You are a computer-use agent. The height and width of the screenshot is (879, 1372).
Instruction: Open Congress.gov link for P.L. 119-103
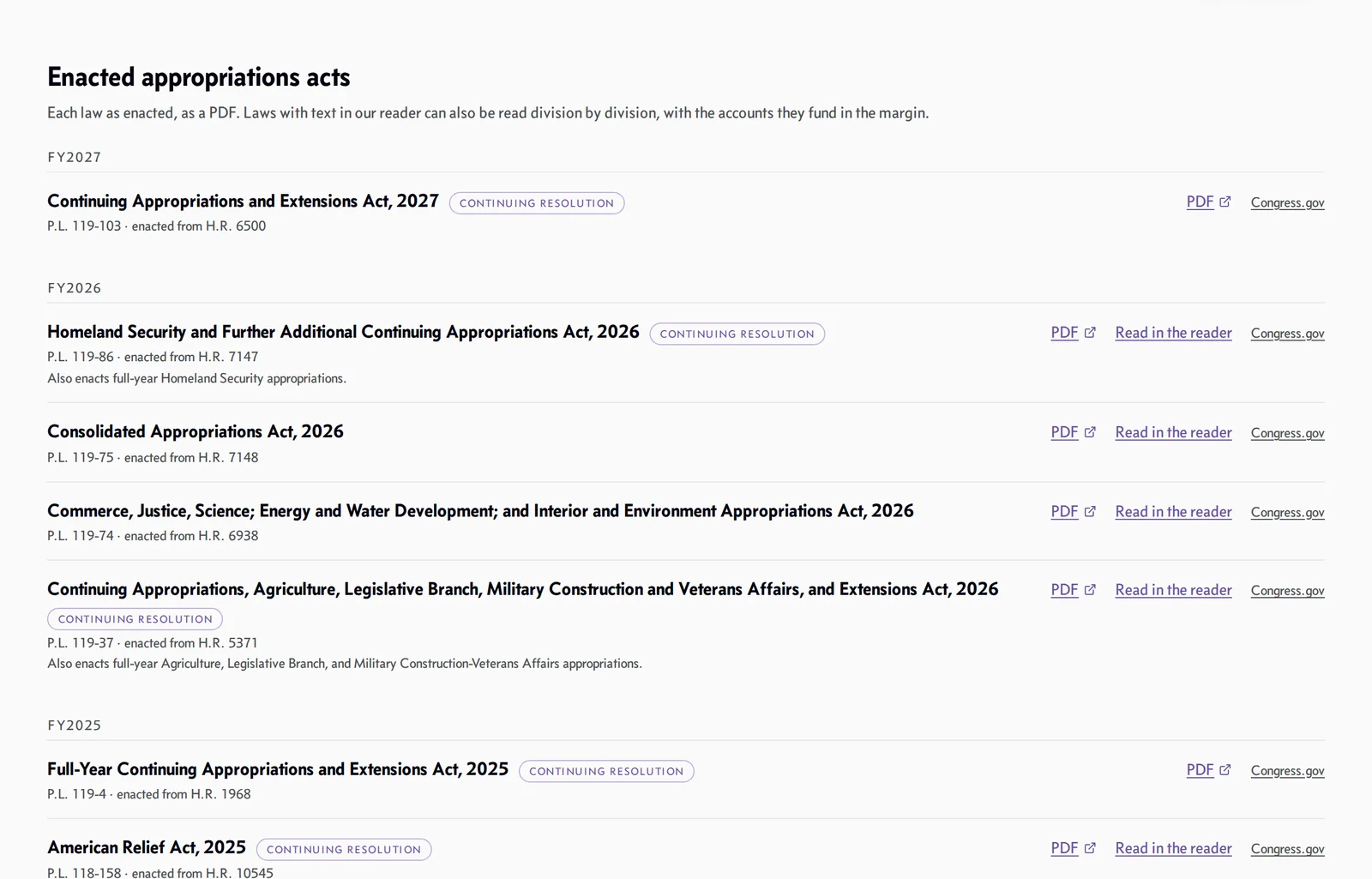(x=1287, y=203)
